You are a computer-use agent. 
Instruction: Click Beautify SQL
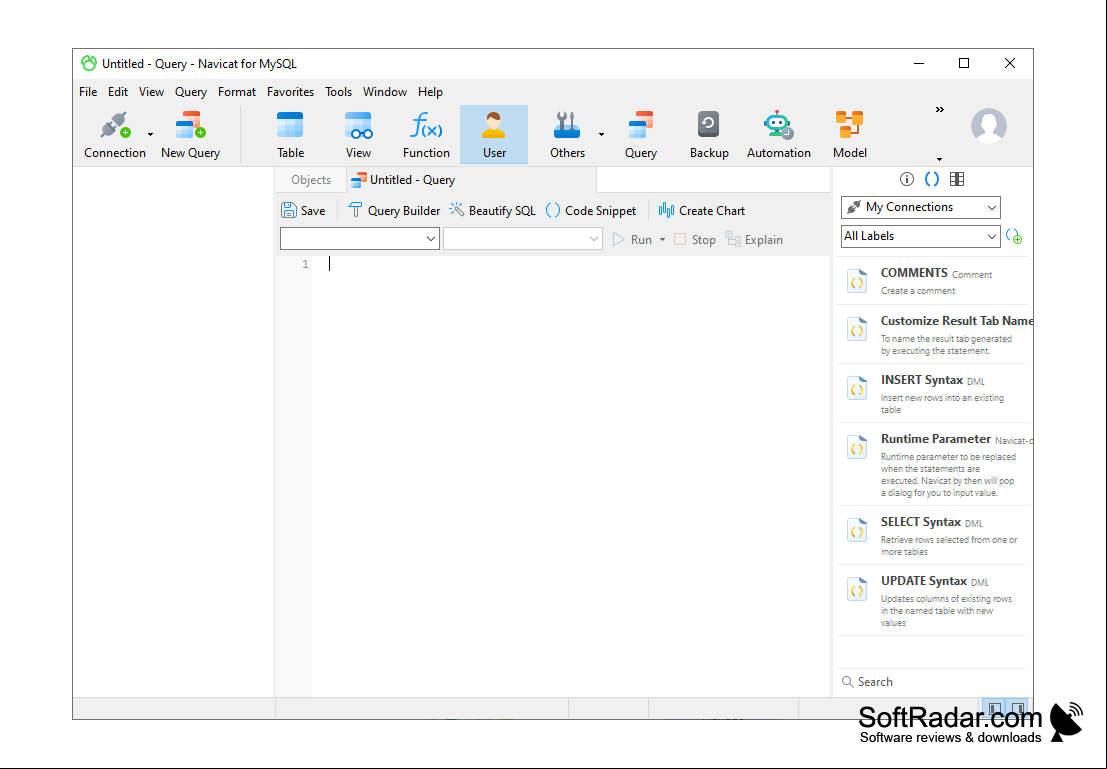(x=493, y=210)
